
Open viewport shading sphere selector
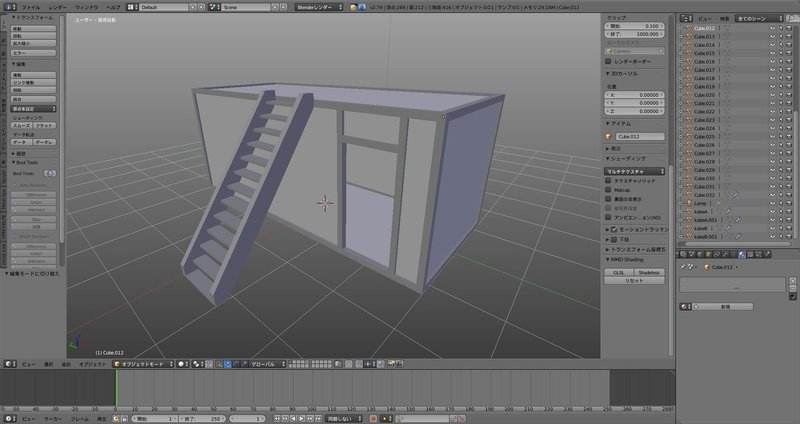183,364
